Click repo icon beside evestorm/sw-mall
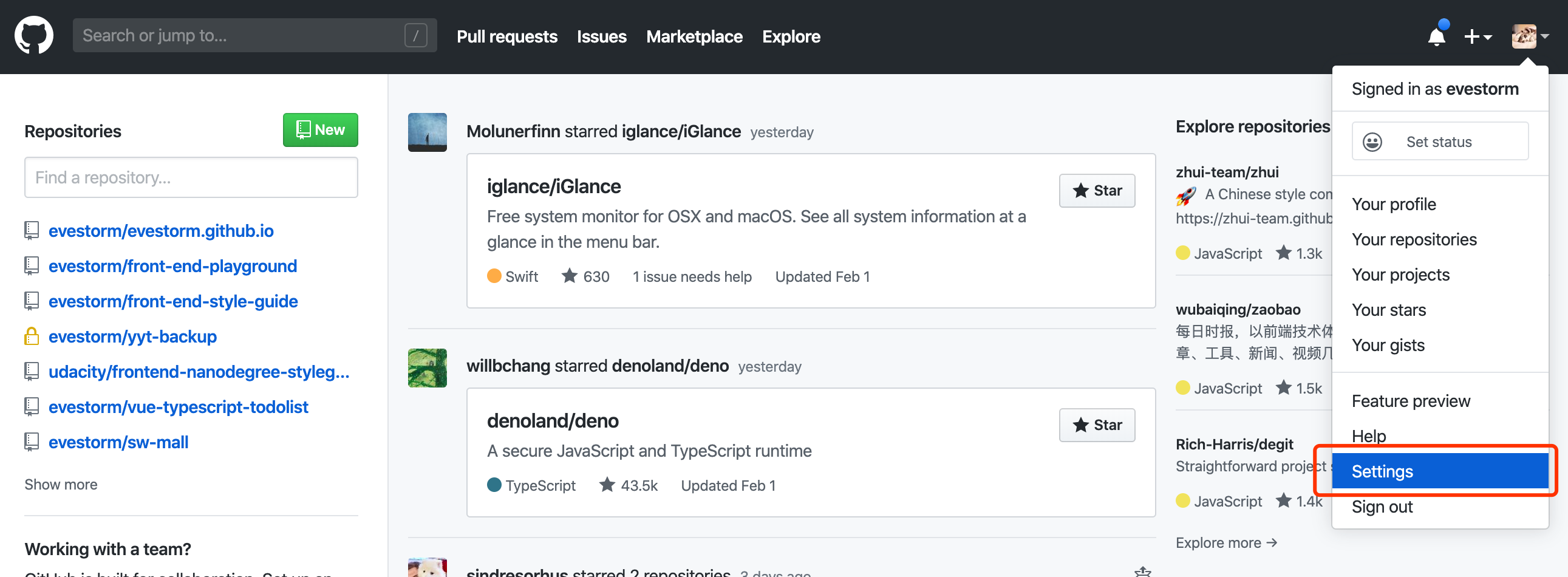 [x=32, y=442]
